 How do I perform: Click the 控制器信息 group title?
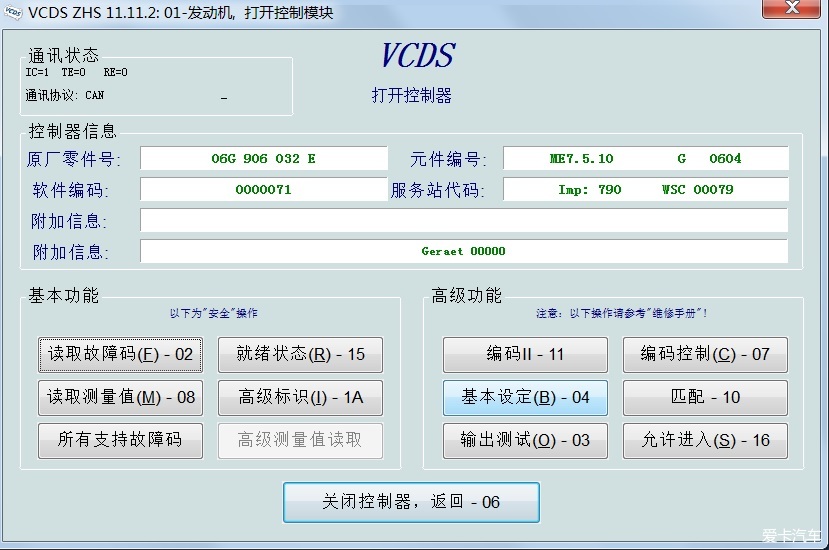[x=72, y=131]
